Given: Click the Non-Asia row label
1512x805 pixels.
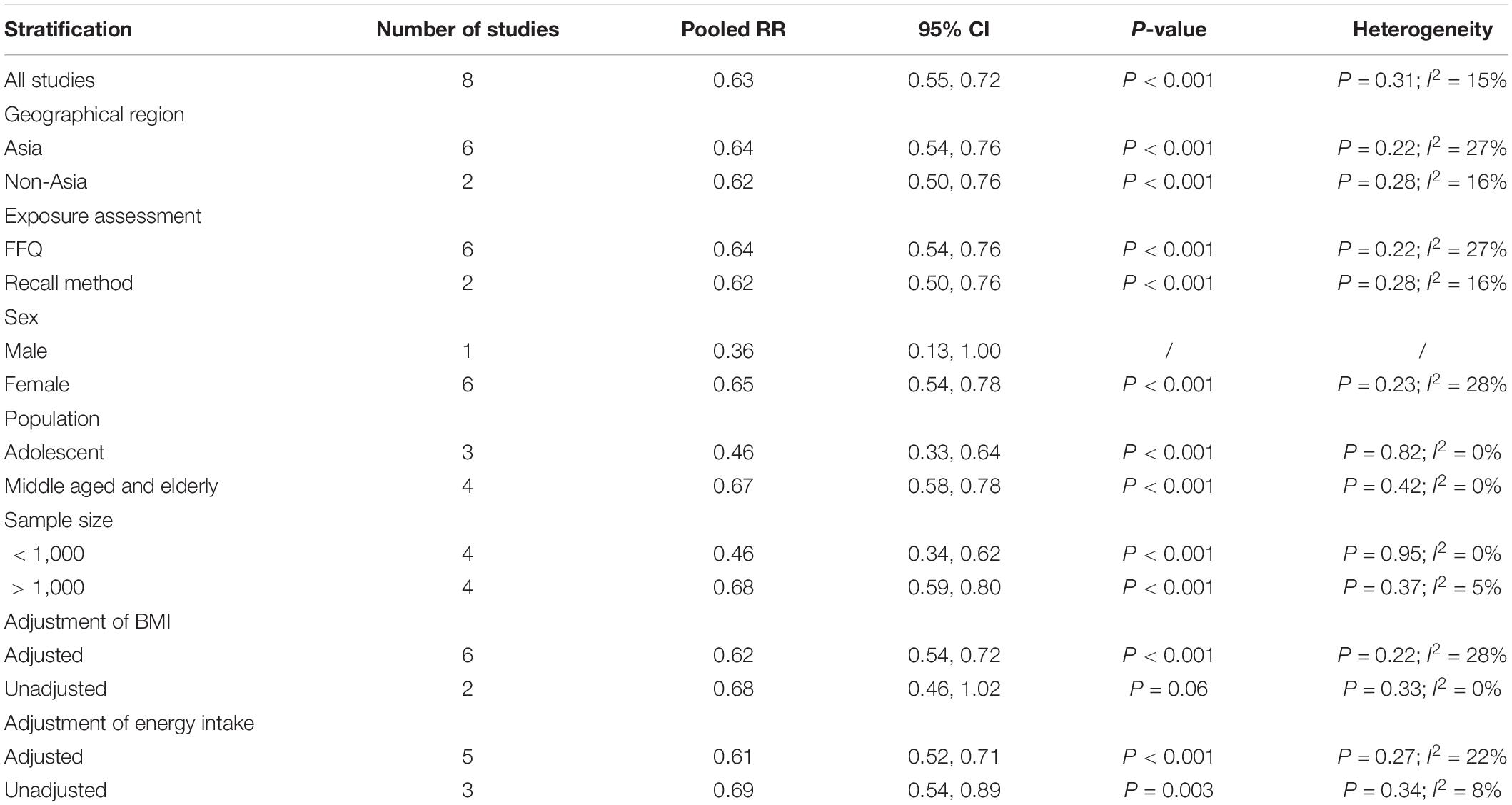Looking at the screenshot, I should [46, 181].
